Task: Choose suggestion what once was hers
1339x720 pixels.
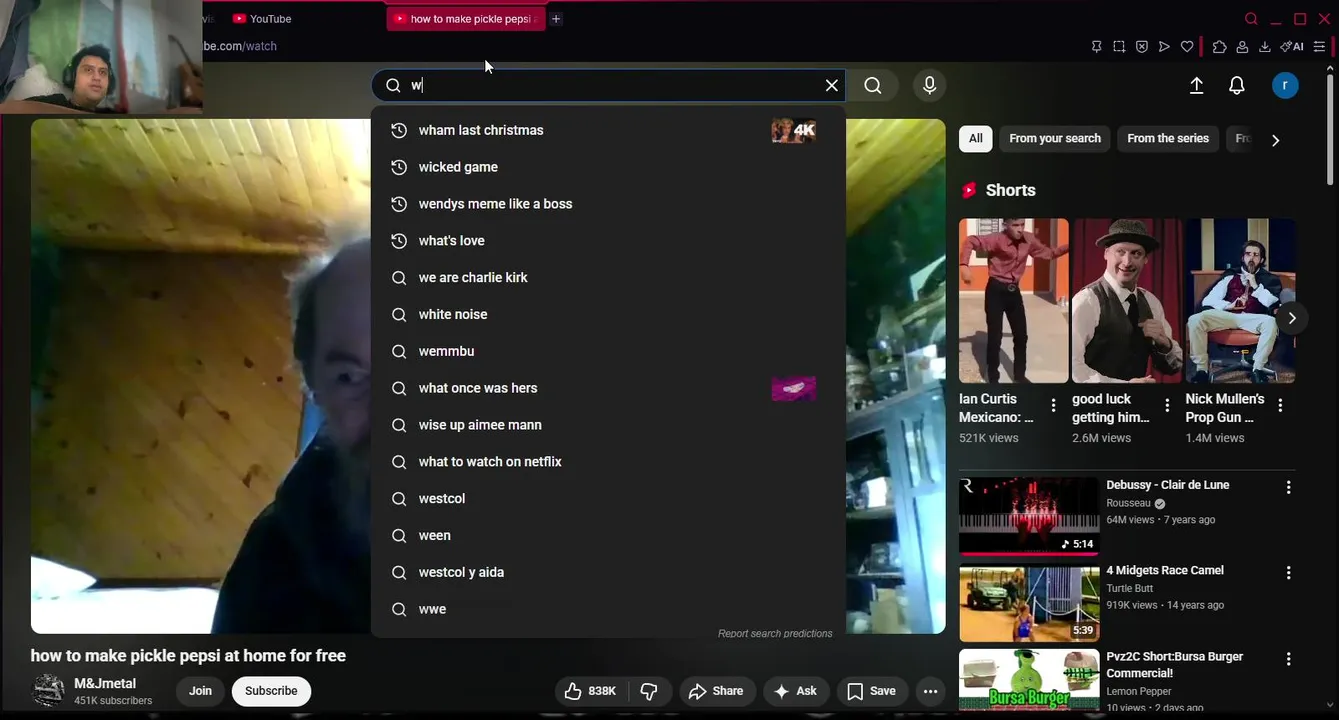Action: (608, 388)
